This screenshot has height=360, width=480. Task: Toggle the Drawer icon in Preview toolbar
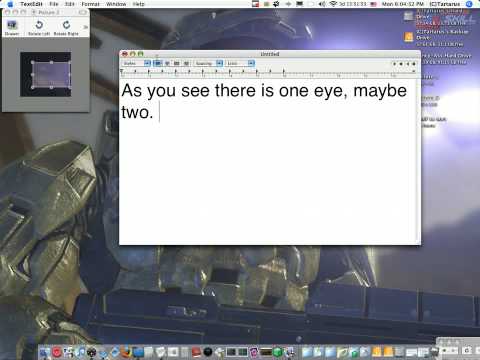pos(12,25)
